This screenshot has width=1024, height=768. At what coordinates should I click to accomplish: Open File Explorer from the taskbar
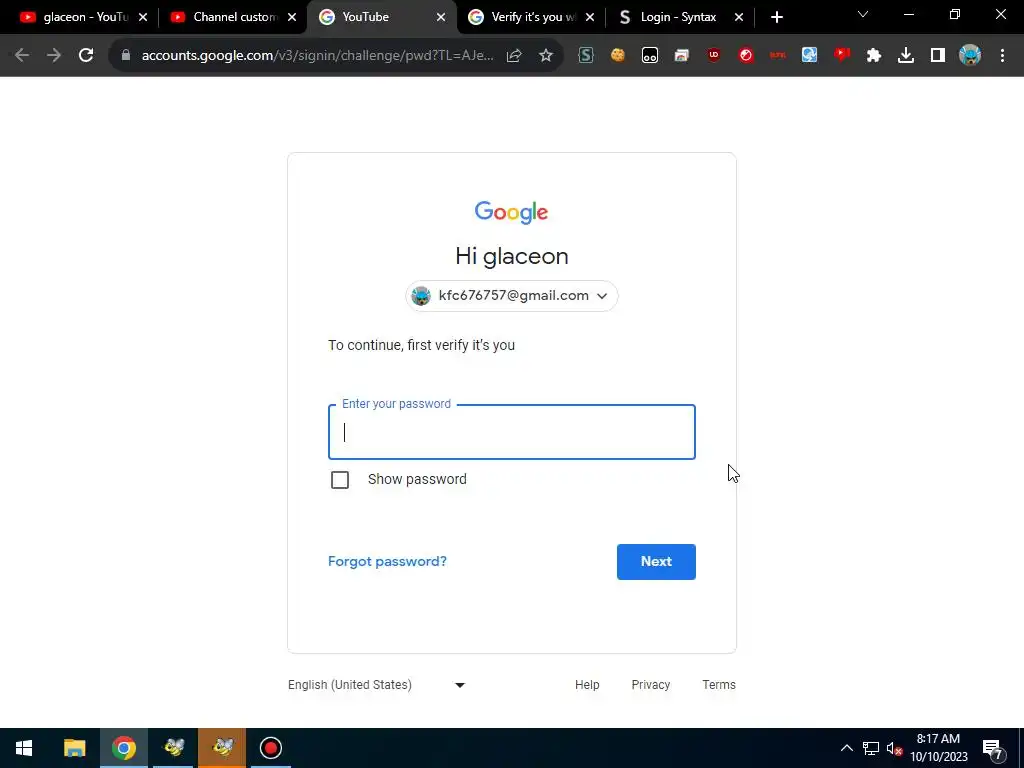pos(74,748)
